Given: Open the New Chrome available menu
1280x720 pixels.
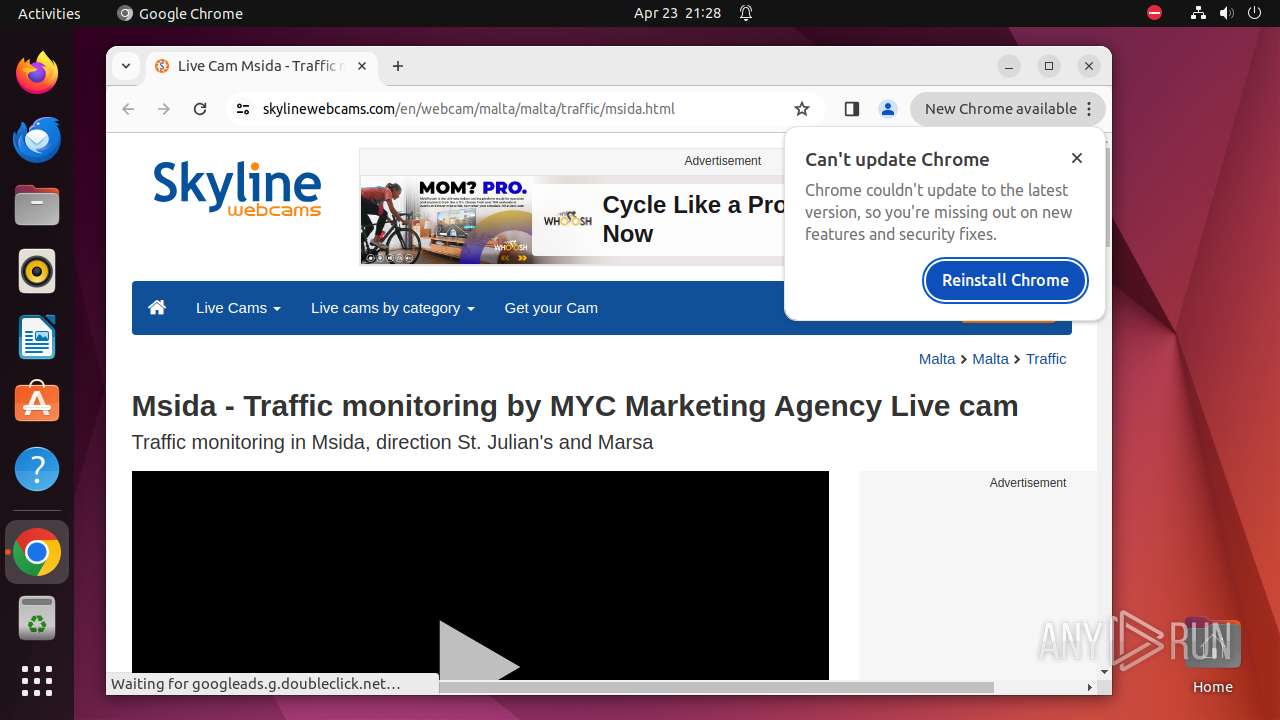Looking at the screenshot, I should coord(1008,109).
